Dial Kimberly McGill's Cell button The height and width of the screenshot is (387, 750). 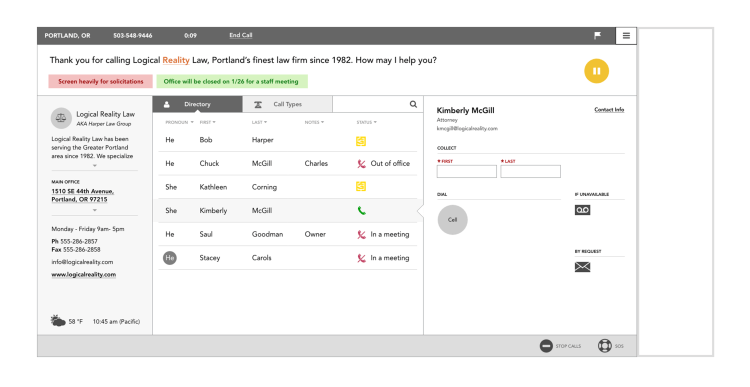click(452, 220)
